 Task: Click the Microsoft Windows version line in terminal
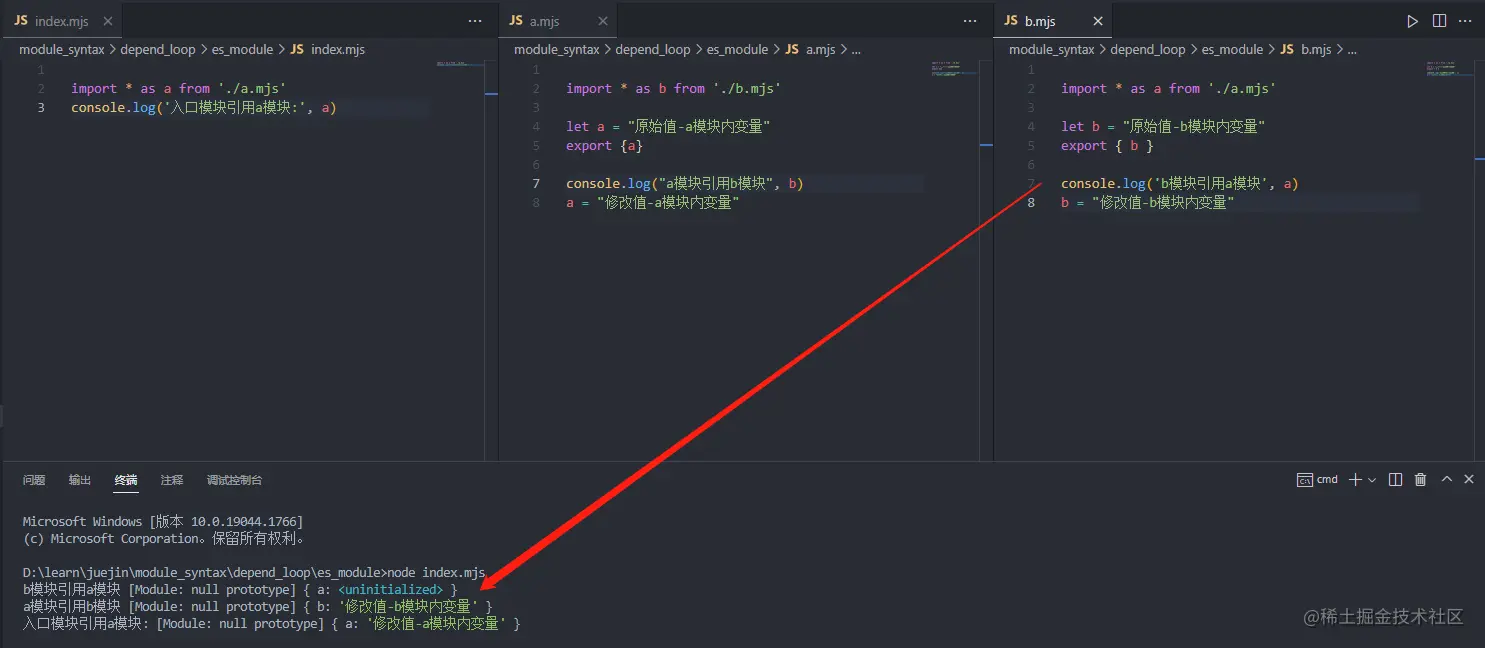pos(162,521)
